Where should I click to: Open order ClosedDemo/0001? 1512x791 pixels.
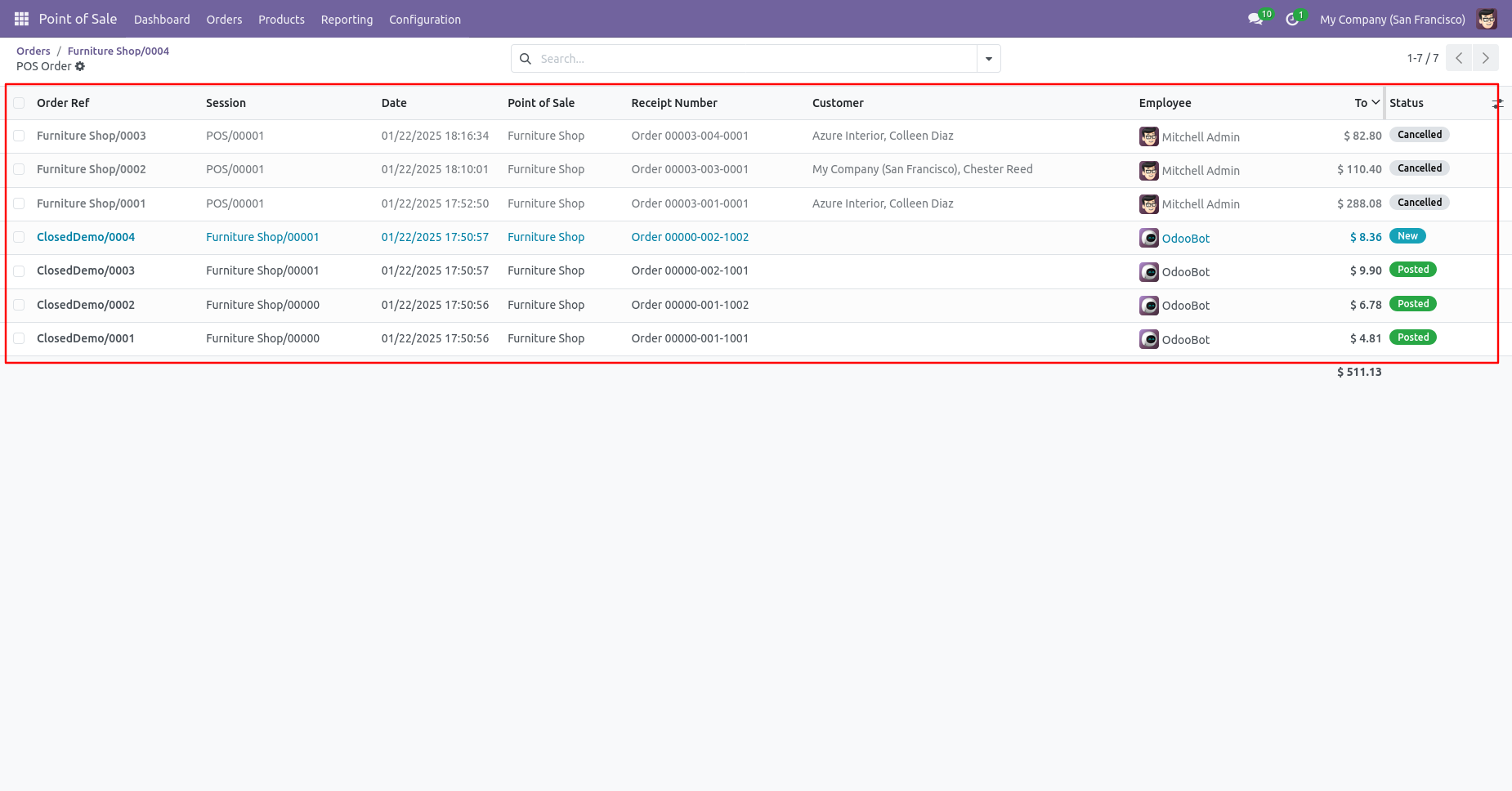86,338
